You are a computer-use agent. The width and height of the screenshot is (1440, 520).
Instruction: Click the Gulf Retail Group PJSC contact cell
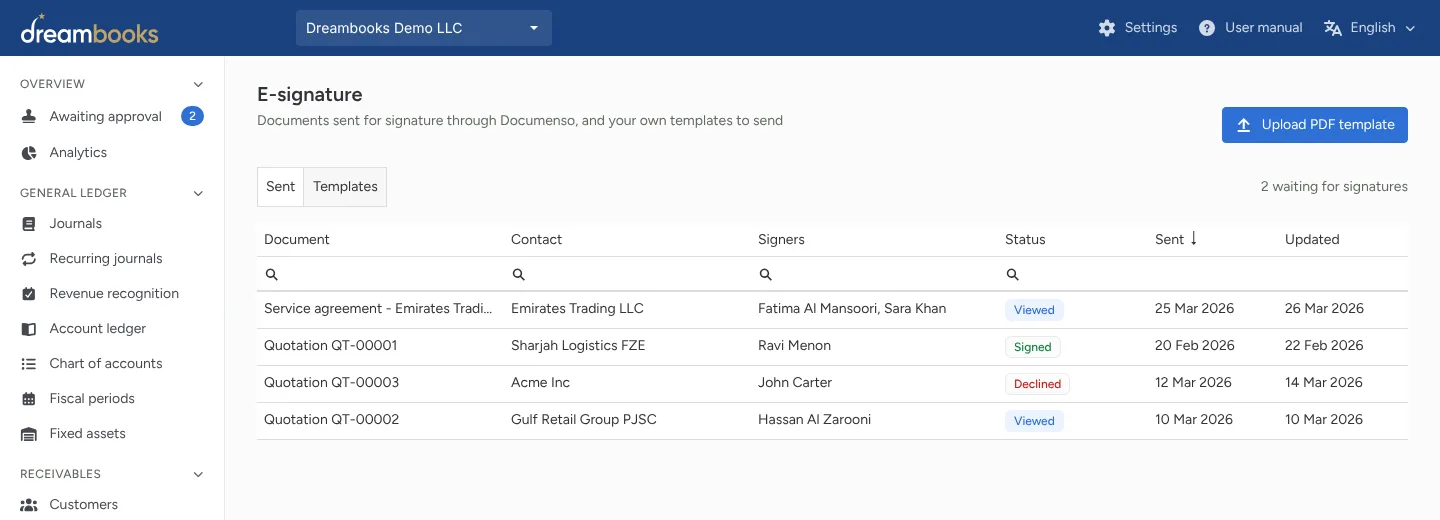click(584, 420)
